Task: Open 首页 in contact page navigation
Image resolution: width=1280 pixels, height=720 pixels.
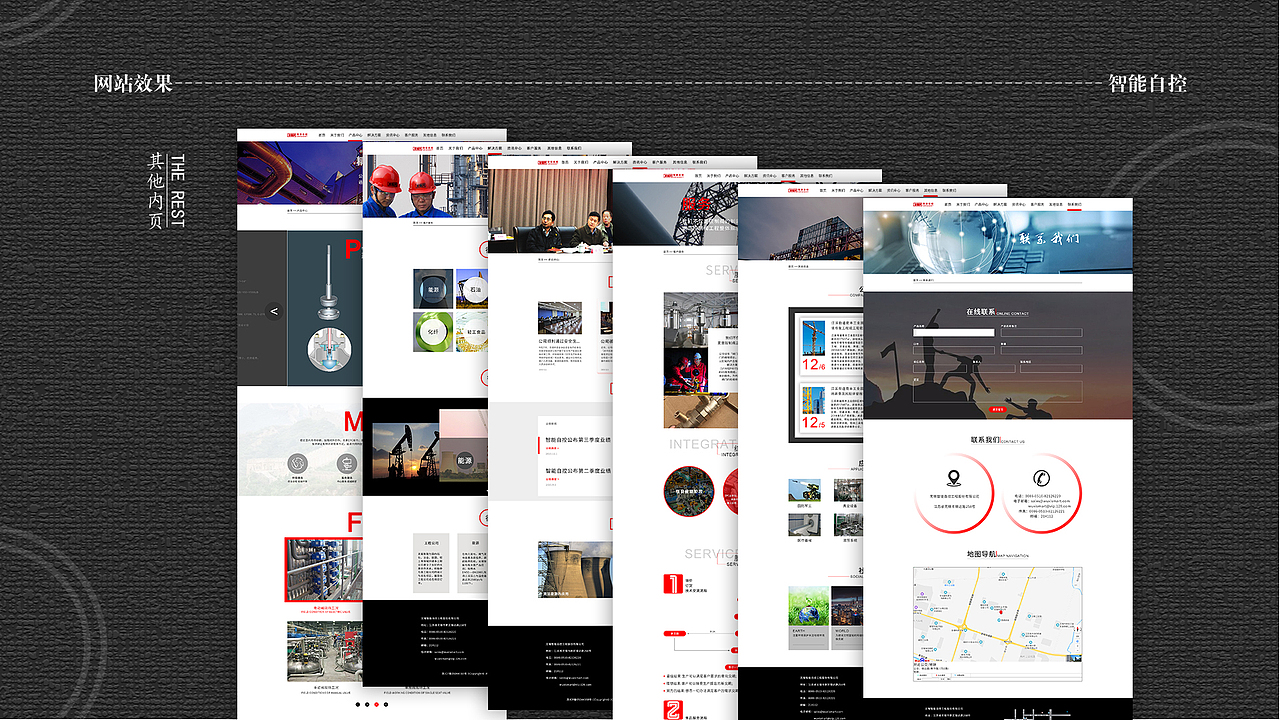Action: click(949, 204)
